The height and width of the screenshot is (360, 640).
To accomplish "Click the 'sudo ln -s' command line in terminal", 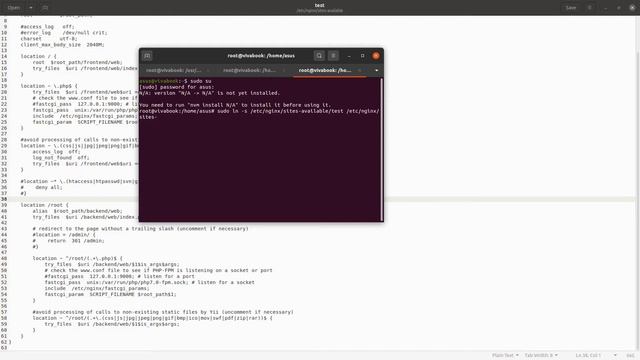I will click(x=259, y=114).
